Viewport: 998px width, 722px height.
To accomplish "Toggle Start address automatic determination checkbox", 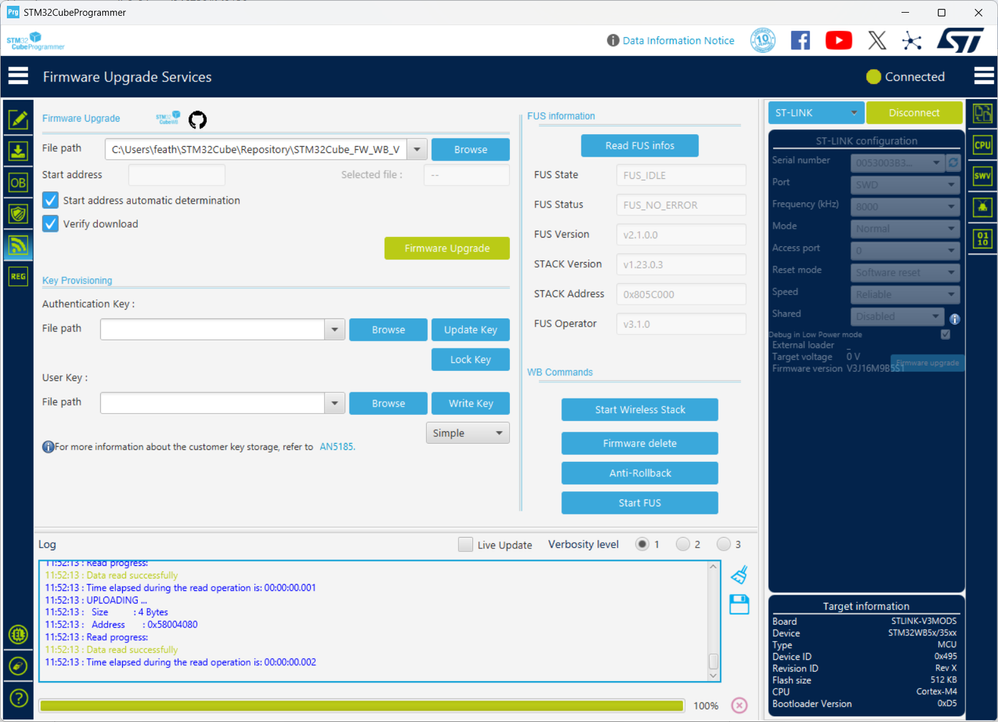I will click(x=50, y=200).
